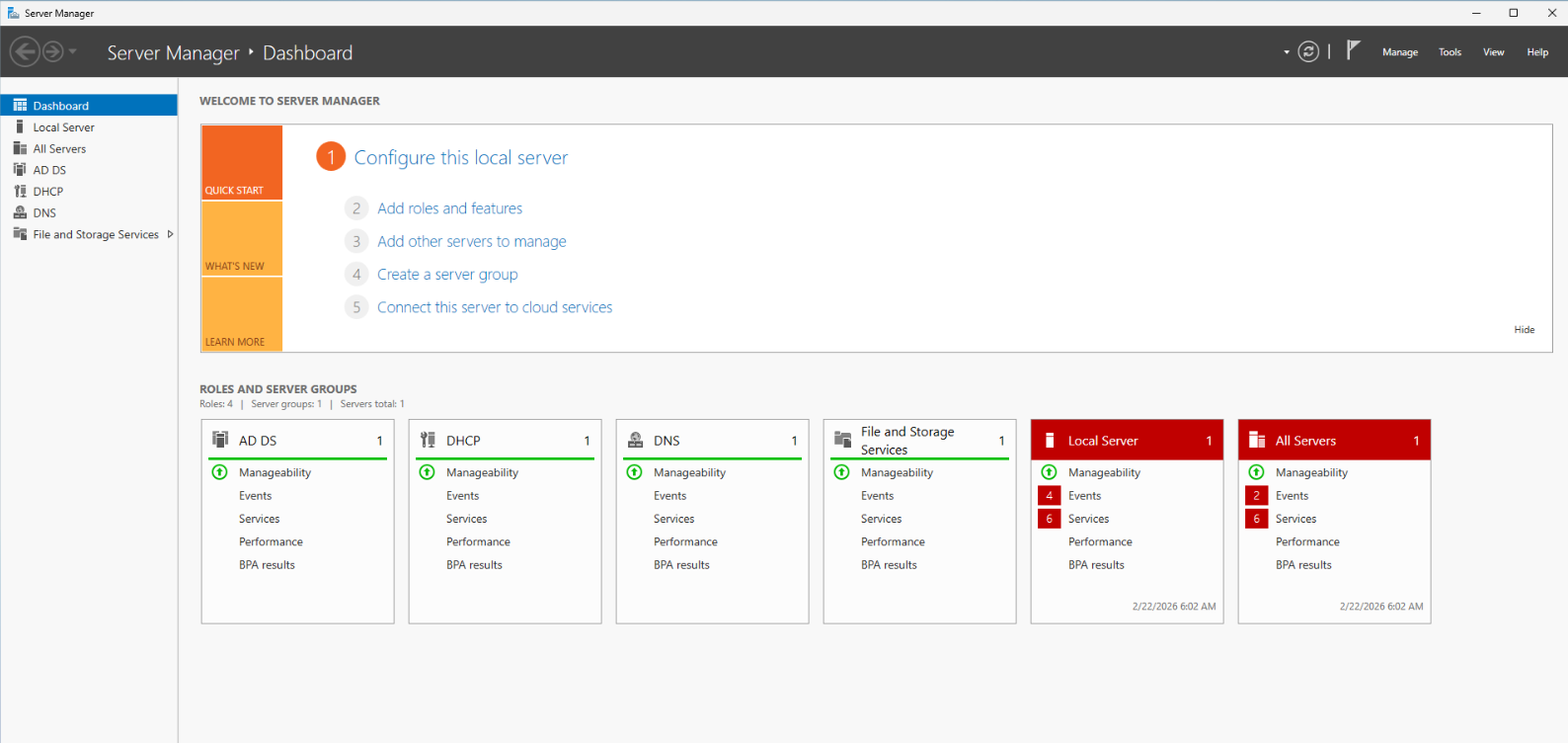Screen dimensions: 1568x743
Task: Click the DNS tile header icon
Action: [x=635, y=440]
